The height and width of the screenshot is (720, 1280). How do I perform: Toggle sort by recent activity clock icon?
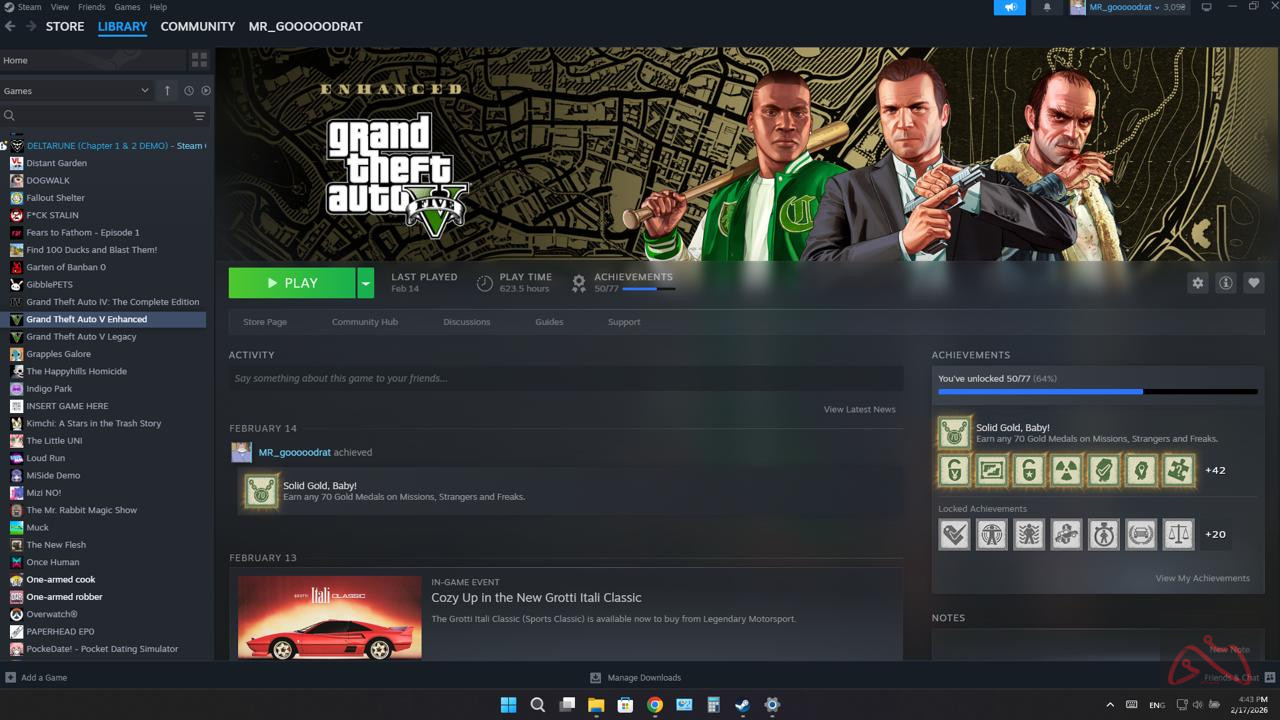(x=188, y=91)
